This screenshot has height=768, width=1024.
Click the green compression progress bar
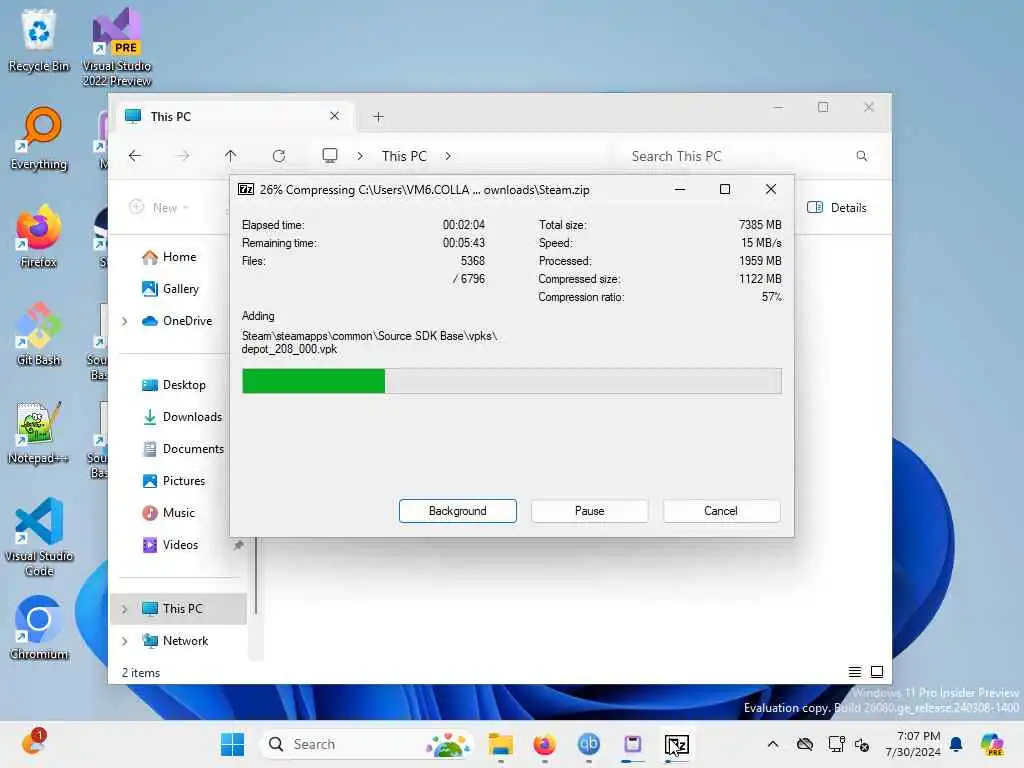click(x=511, y=381)
